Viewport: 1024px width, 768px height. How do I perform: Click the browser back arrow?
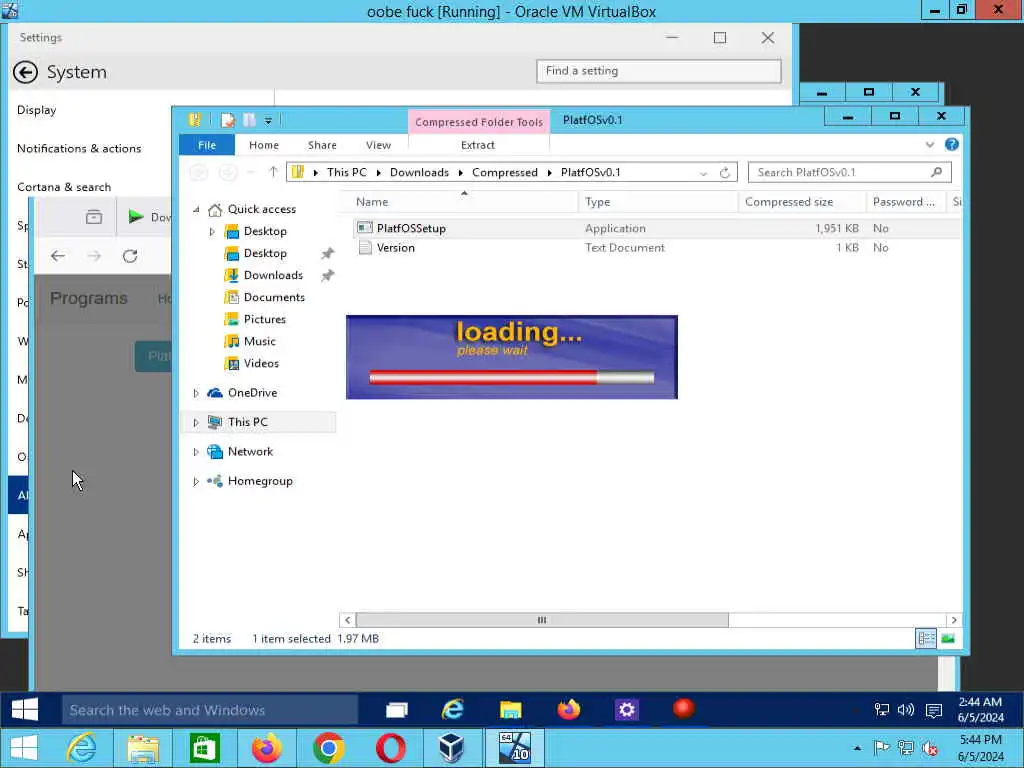click(57, 256)
